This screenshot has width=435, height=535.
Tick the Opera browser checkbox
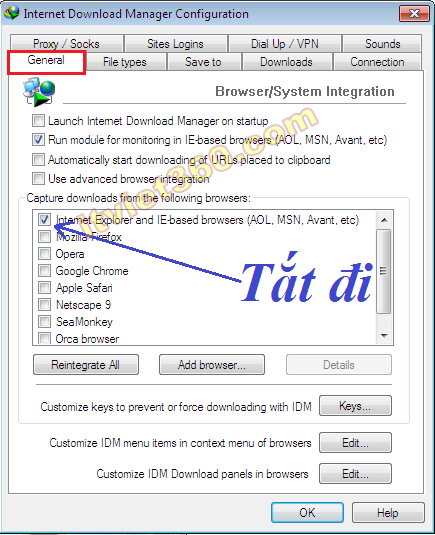coord(44,254)
